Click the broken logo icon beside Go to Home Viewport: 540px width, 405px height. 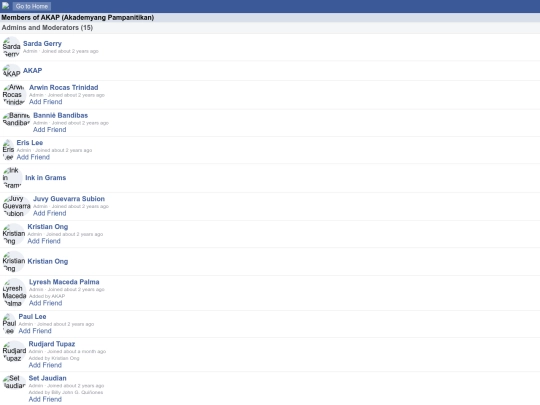click(x=6, y=5)
